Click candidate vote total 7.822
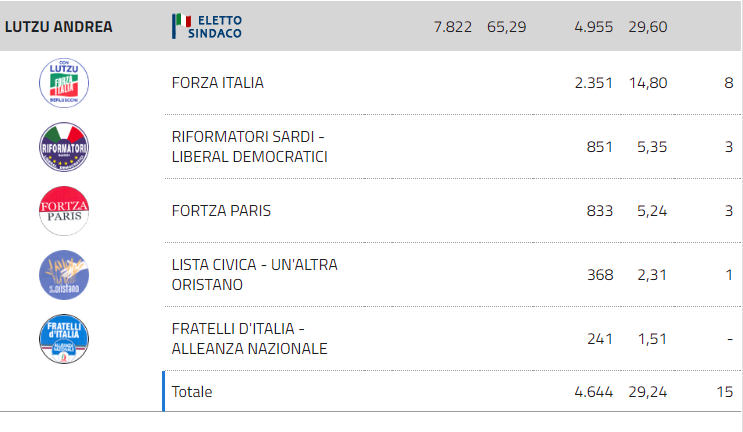This screenshot has height=432, width=743. coord(453,27)
